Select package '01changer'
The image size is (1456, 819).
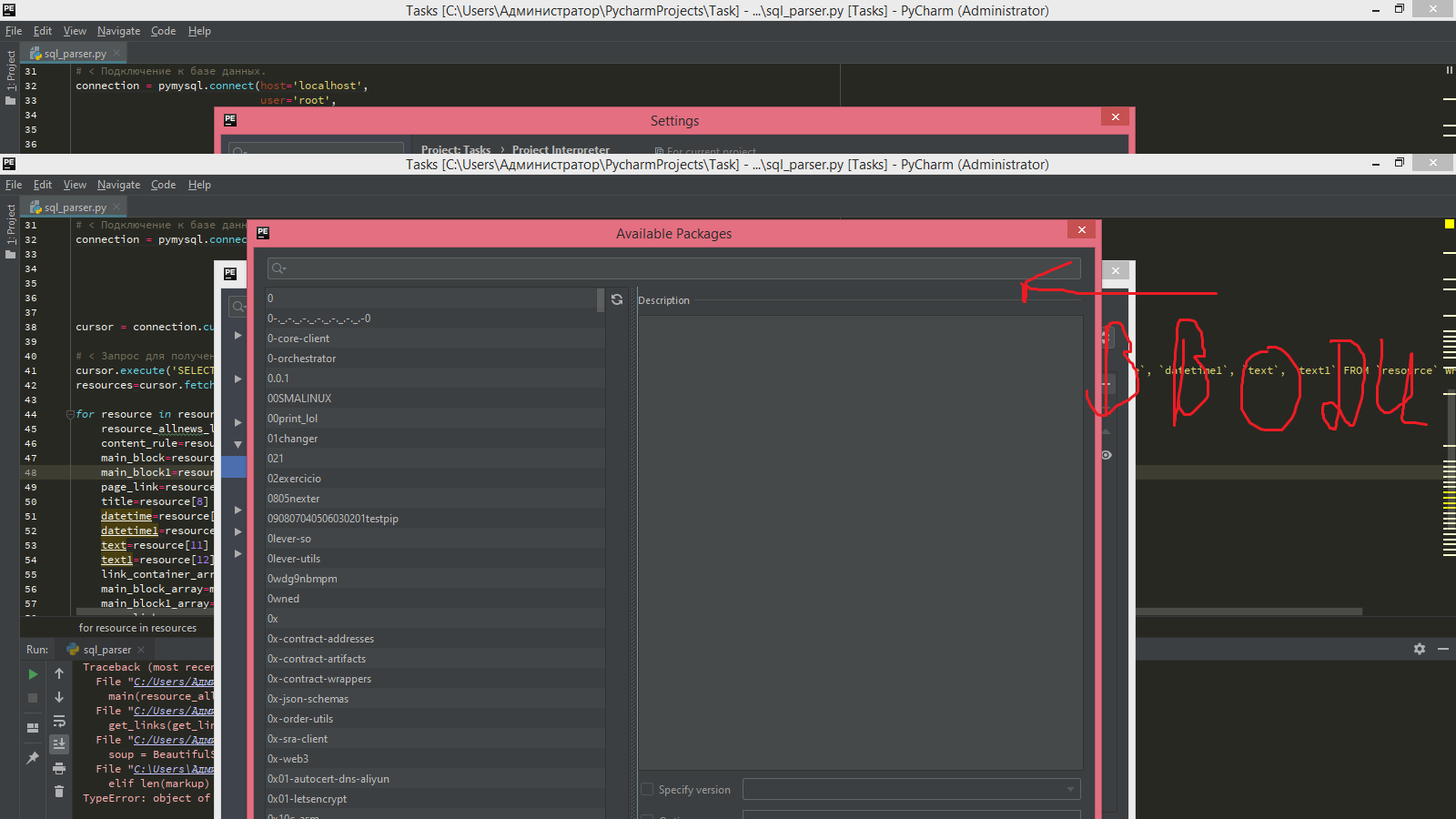435,439
